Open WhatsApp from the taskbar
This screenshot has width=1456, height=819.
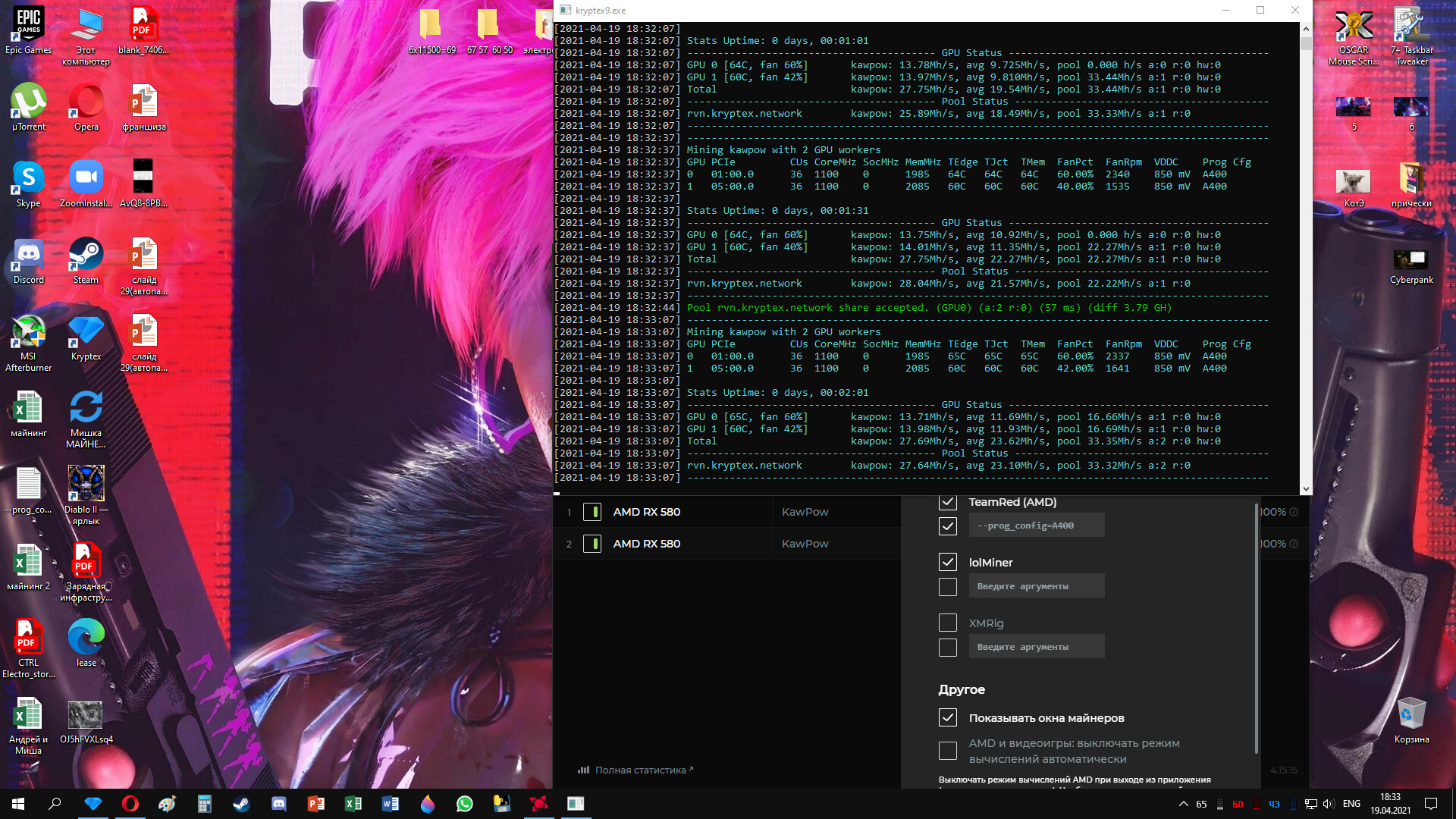tap(464, 804)
